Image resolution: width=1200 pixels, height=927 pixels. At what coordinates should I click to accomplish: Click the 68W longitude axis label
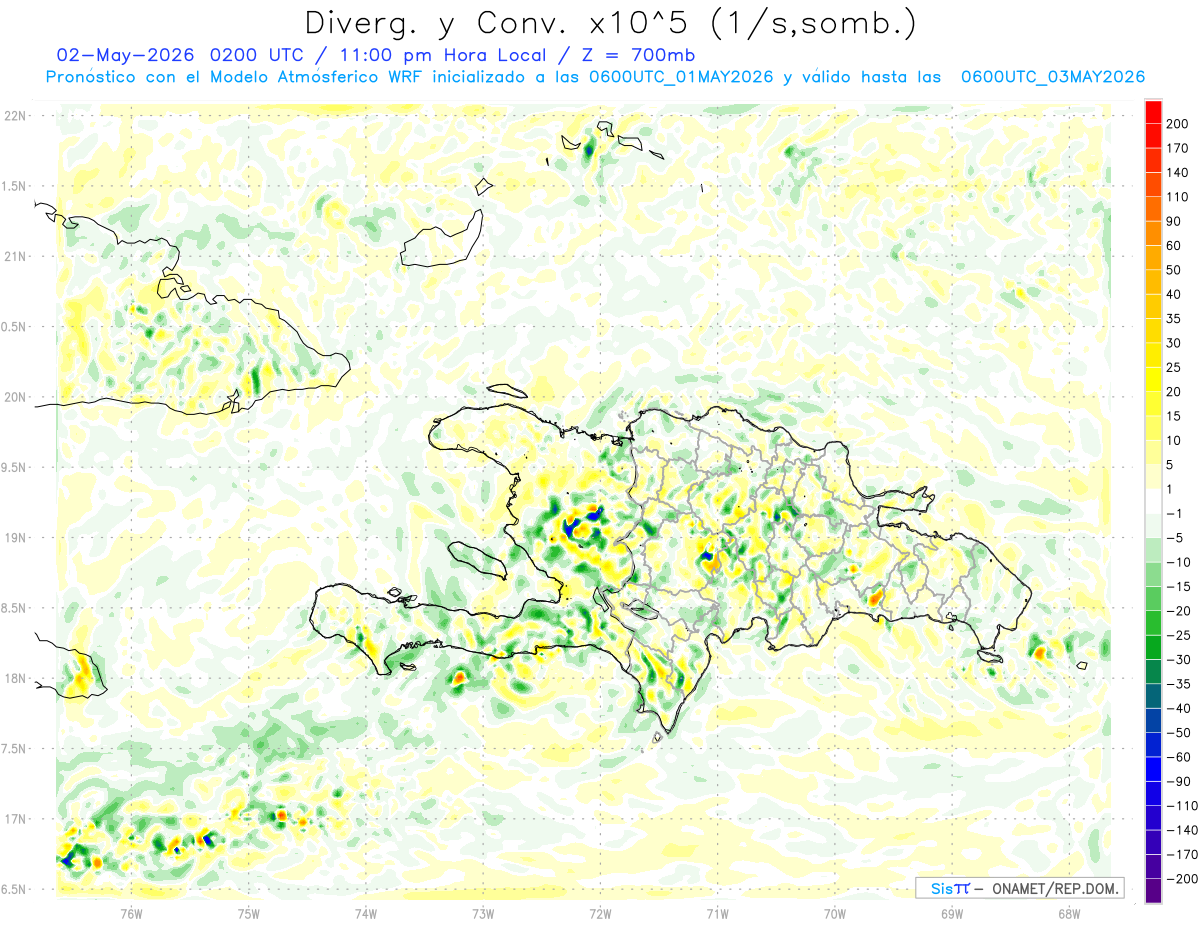click(x=1069, y=914)
